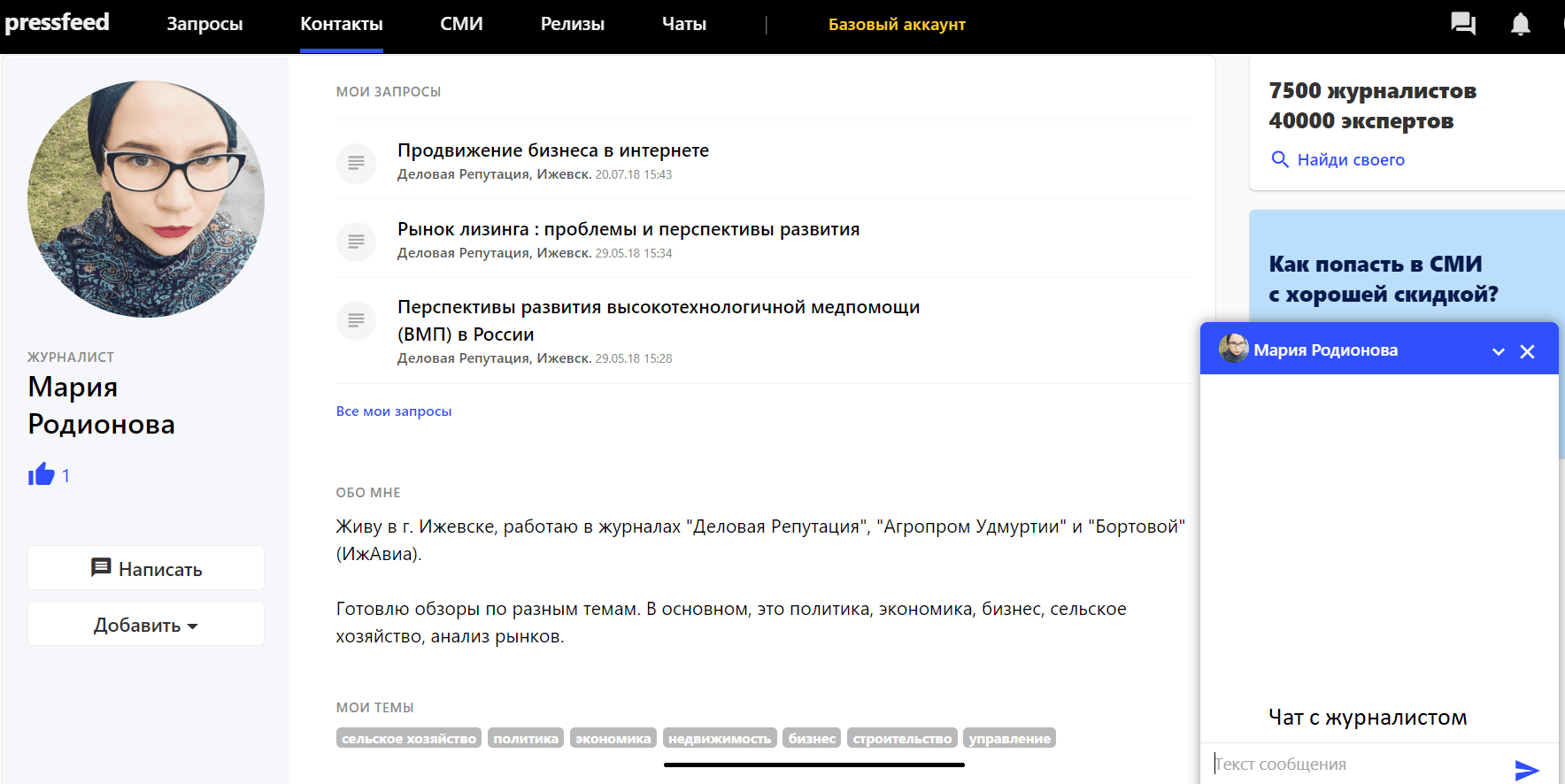Switch to the Запросы tab

(204, 24)
